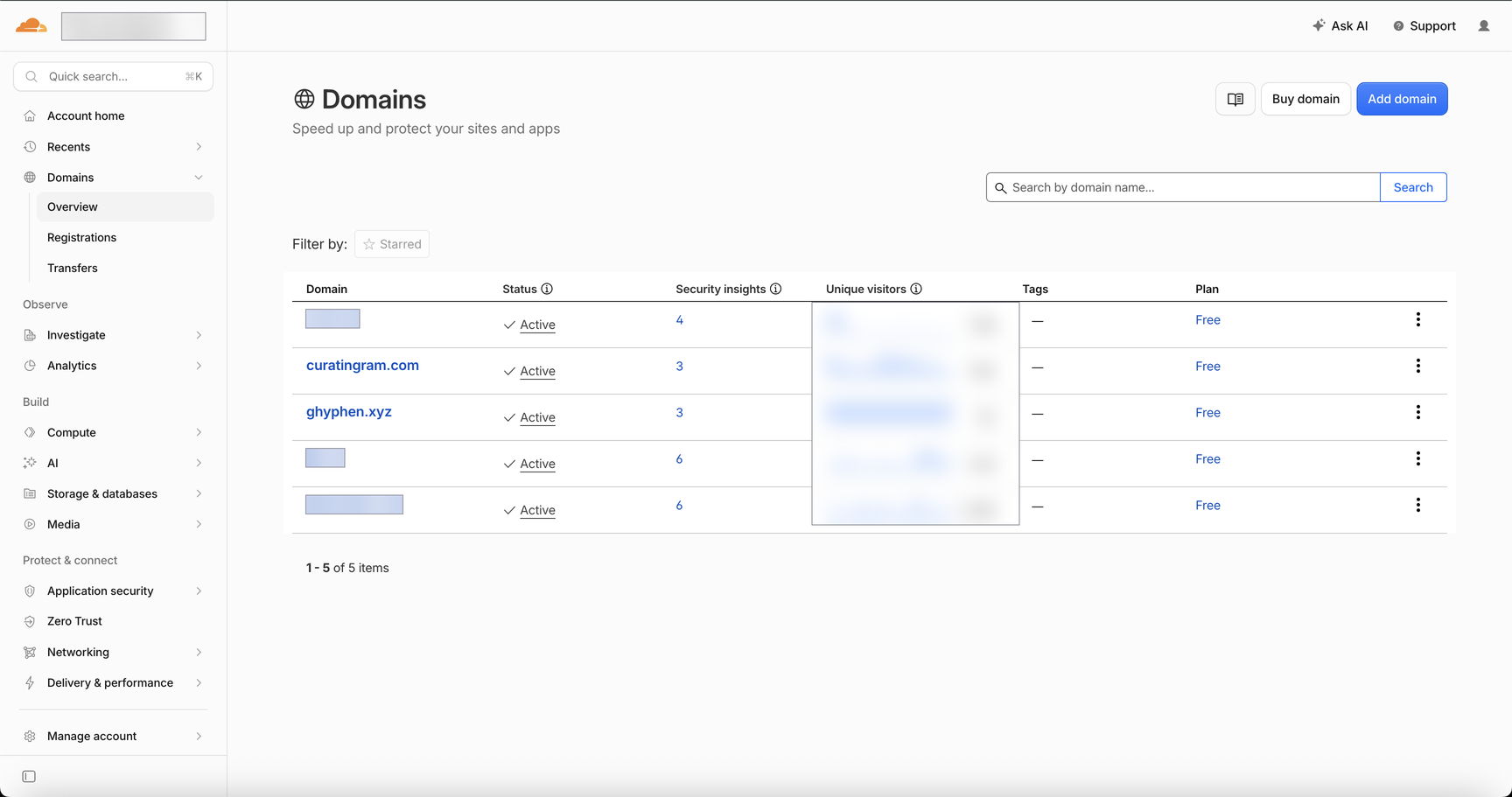Click the Status column info icon
This screenshot has width=1512, height=797.
click(x=547, y=289)
